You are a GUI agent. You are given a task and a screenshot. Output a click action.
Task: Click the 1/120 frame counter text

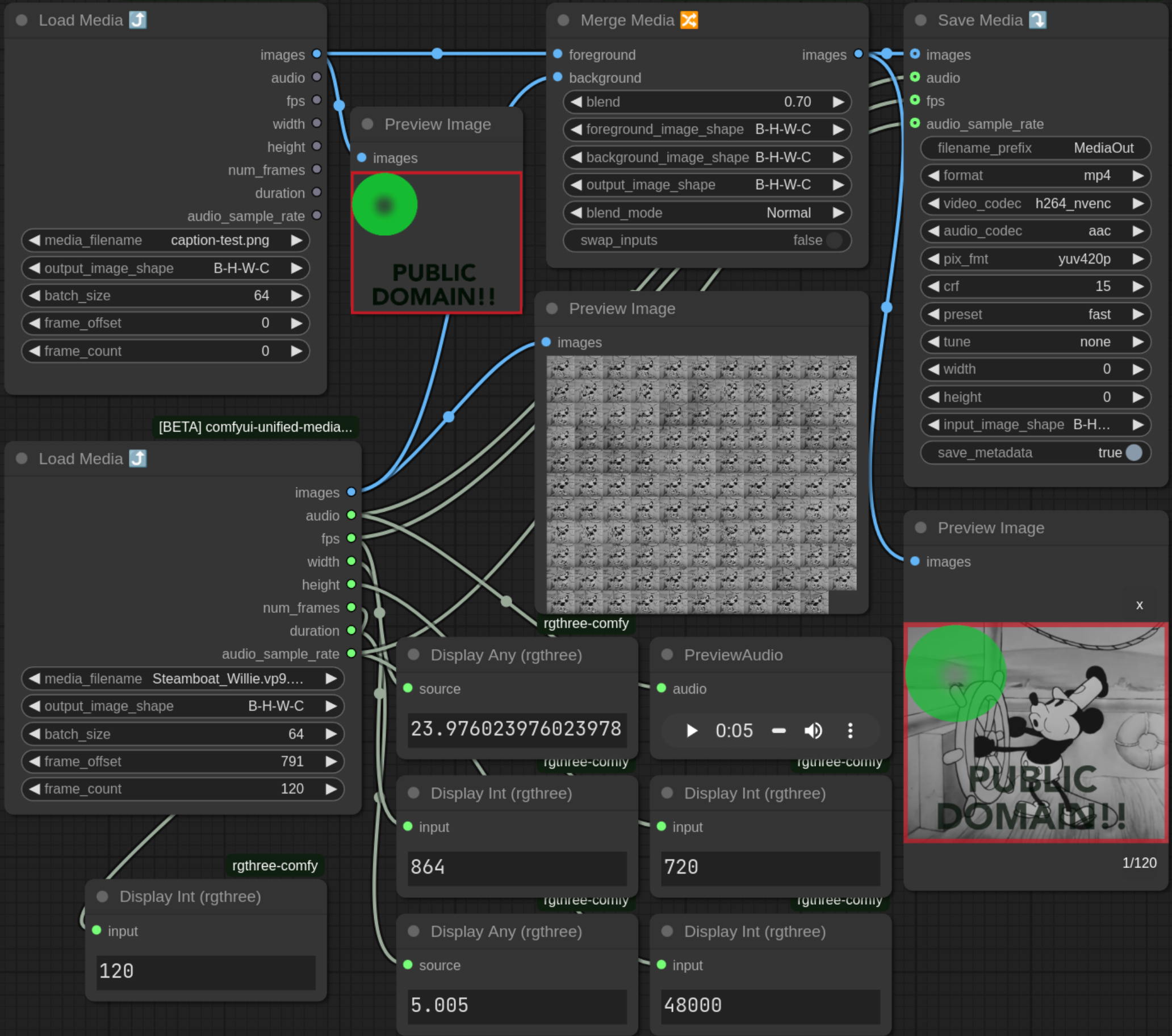pyautogui.click(x=1138, y=863)
